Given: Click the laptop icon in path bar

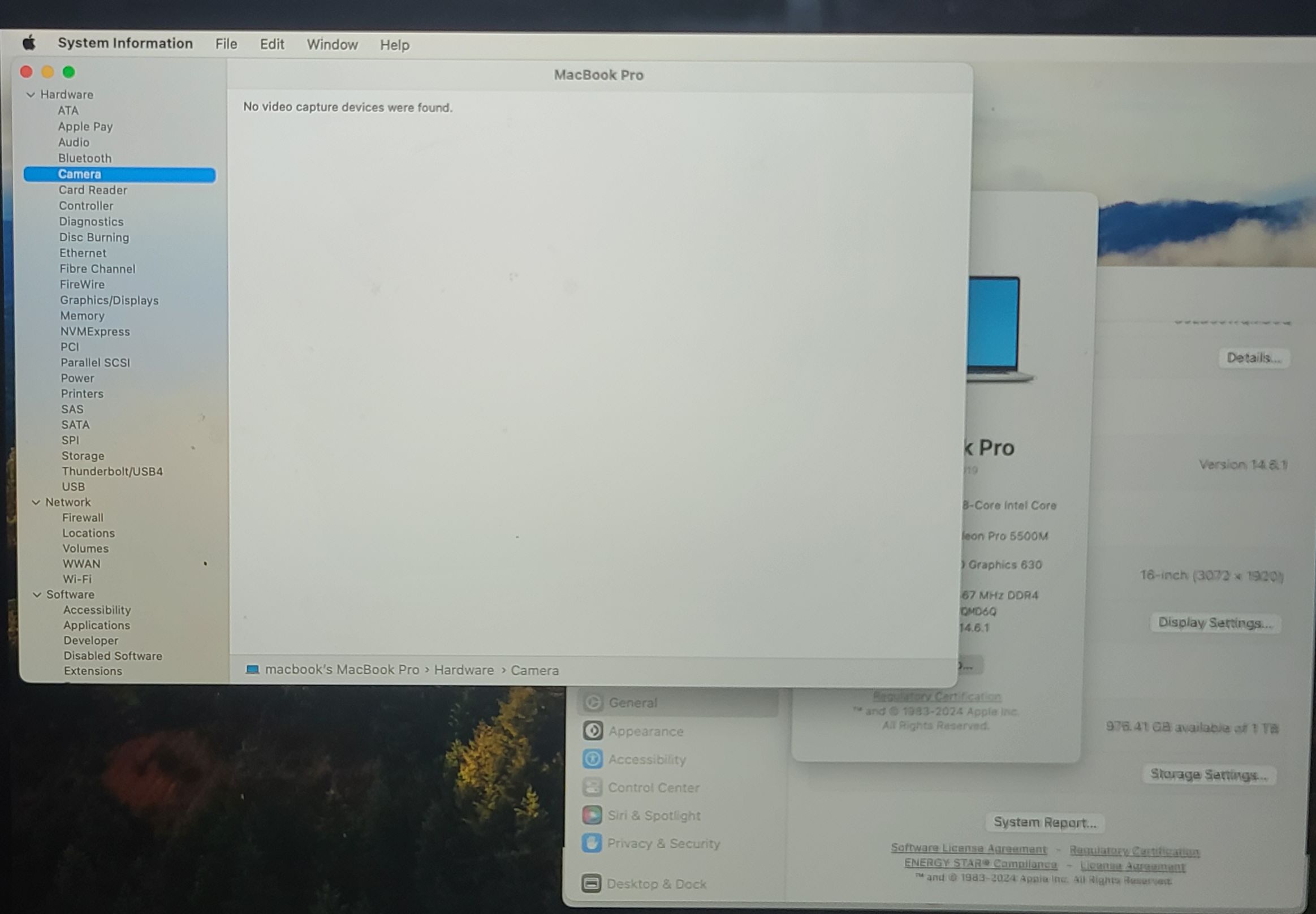Looking at the screenshot, I should (252, 670).
